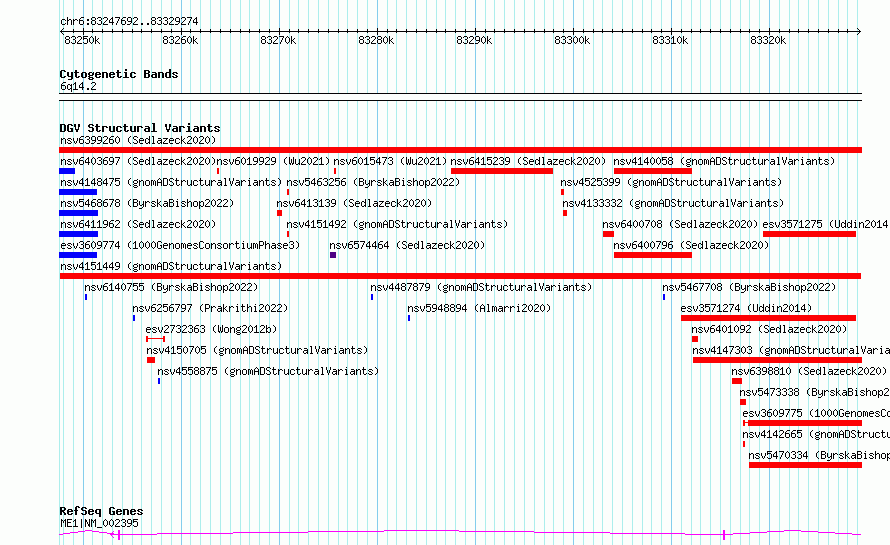Click the 83320k ruler position
890x545 pixels.
tap(768, 40)
